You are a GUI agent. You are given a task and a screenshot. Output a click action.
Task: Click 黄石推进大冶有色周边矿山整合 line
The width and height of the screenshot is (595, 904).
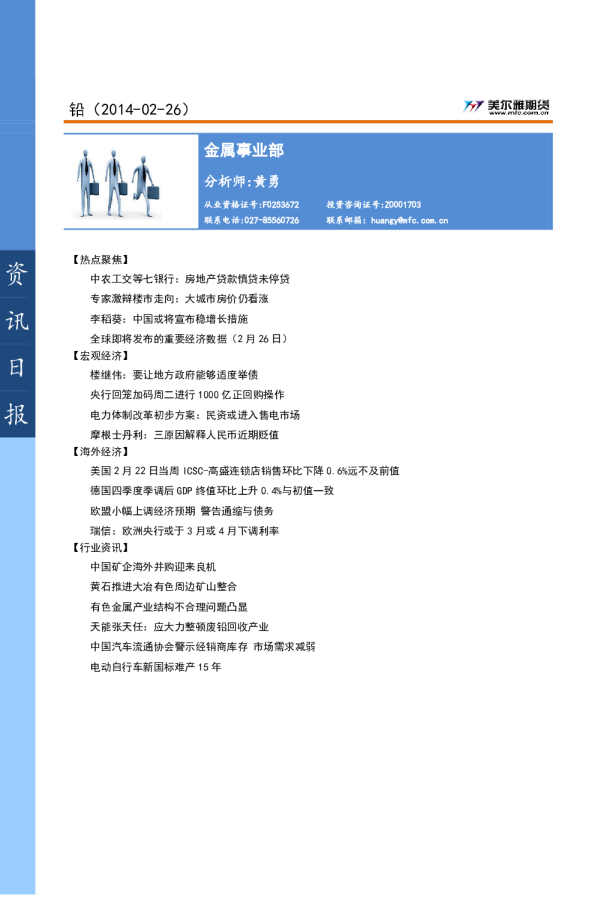(164, 587)
